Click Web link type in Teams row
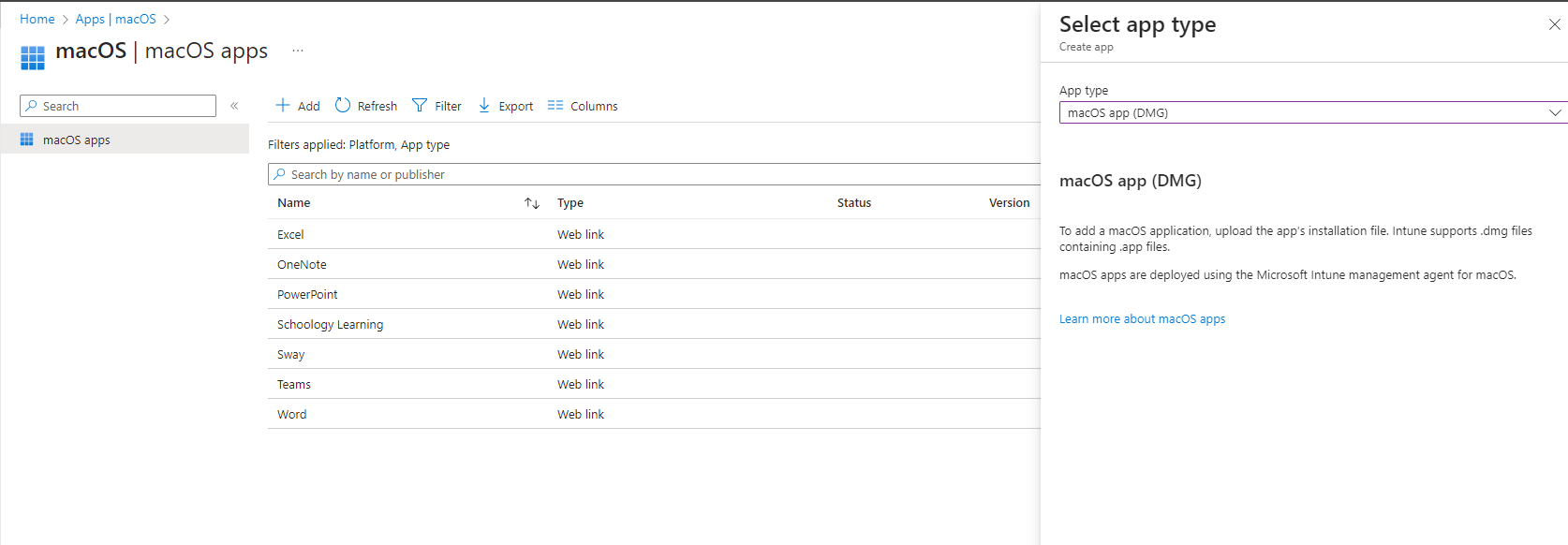Screen dimensions: 1568x545 tap(581, 385)
